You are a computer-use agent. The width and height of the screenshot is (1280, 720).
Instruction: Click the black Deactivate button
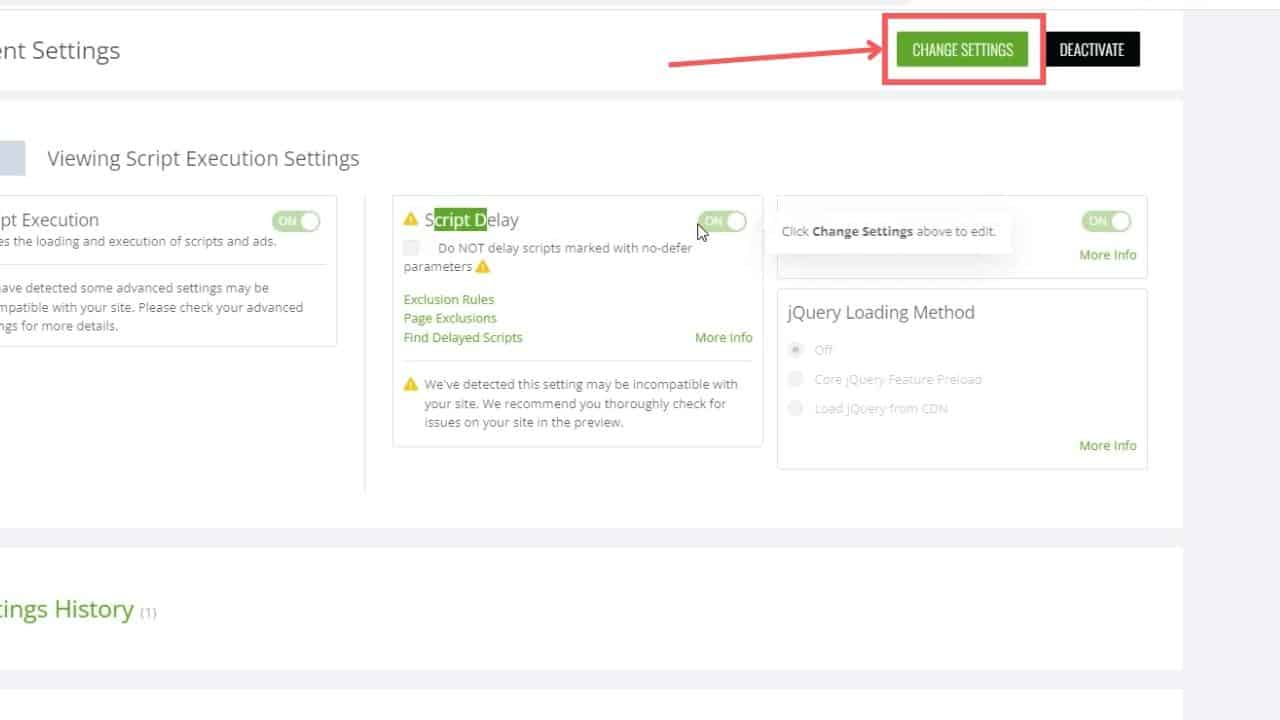1092,50
